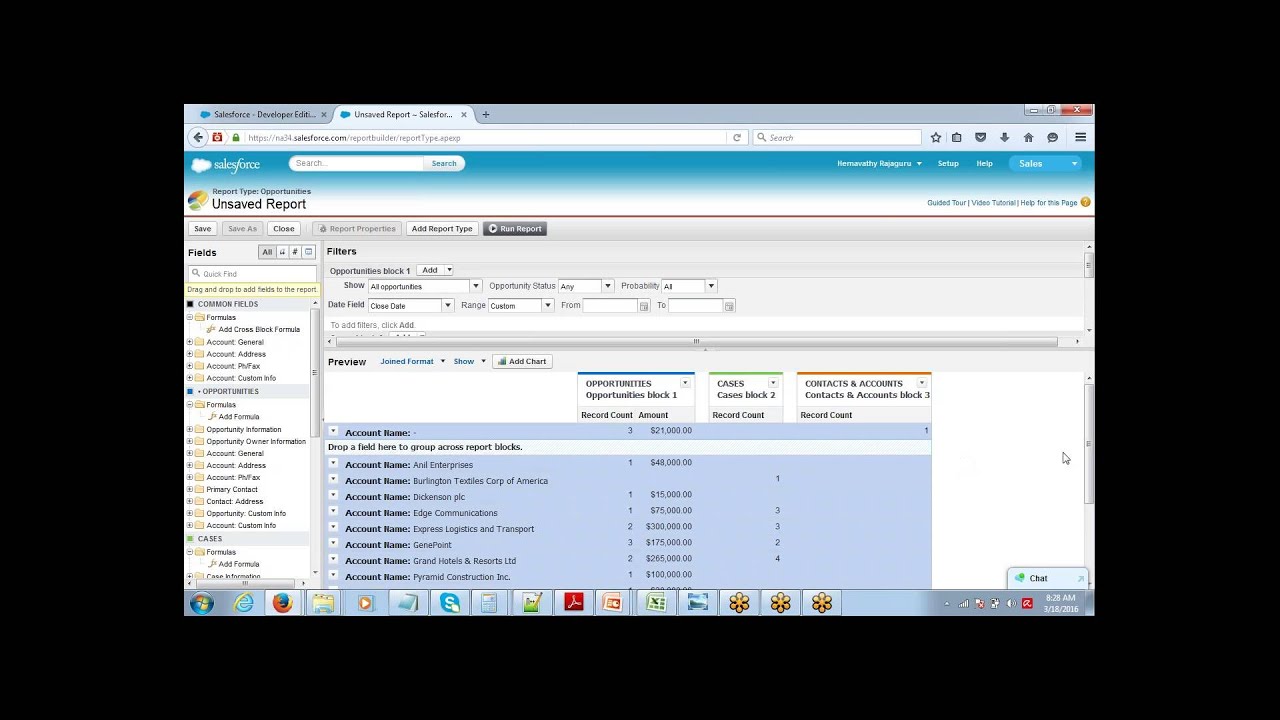Click the Firefox search bar
This screenshot has height=720, width=1280.
[x=837, y=138]
